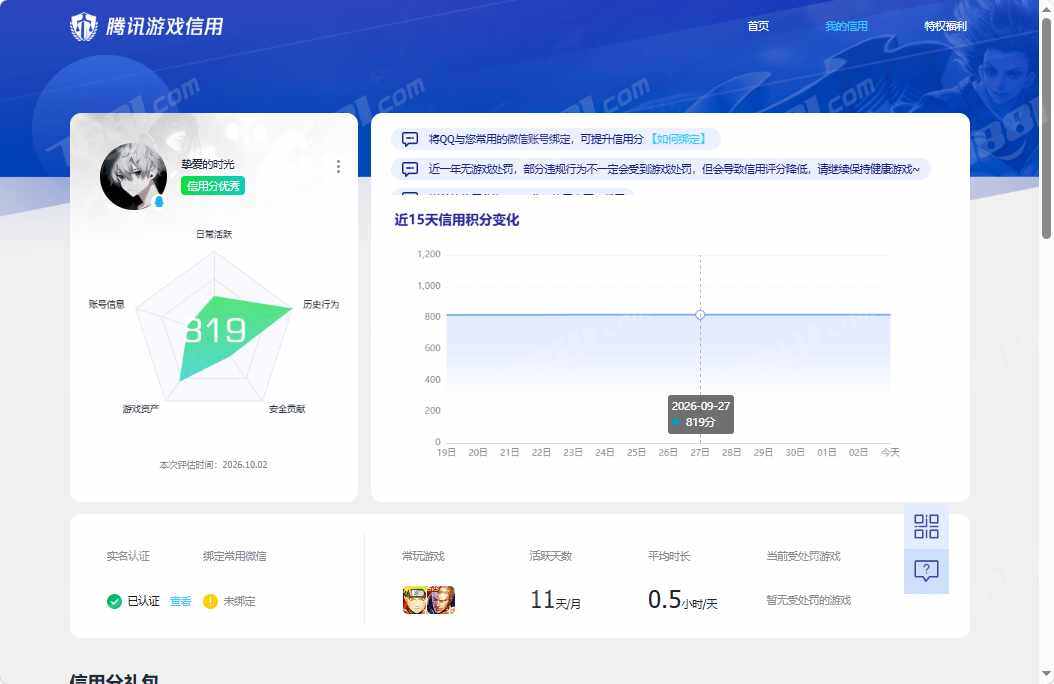Image resolution: width=1054 pixels, height=684 pixels.
Task: Click the 垫爱的时光 username text
Action: coord(208,164)
